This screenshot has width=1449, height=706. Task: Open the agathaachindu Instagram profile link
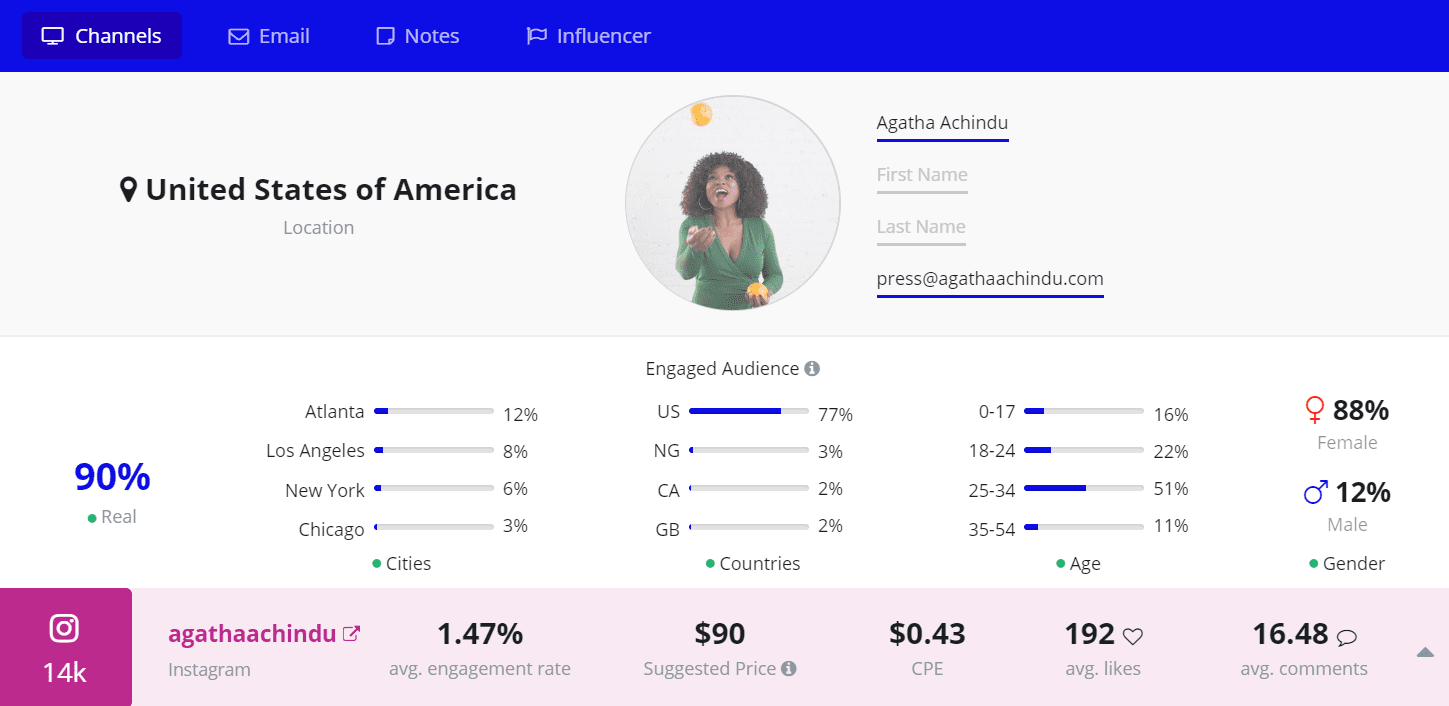[x=252, y=634]
